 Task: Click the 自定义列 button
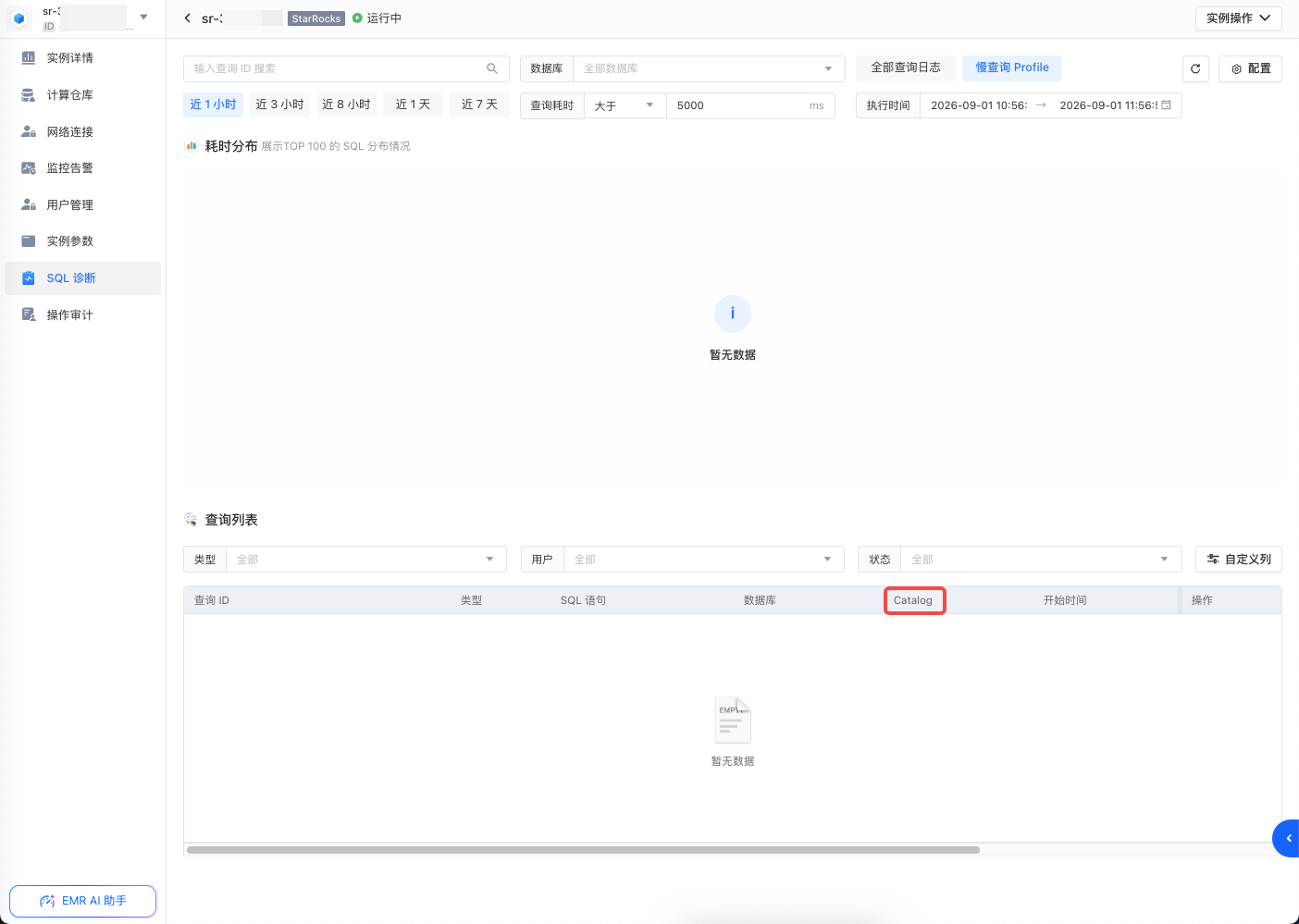(1239, 560)
